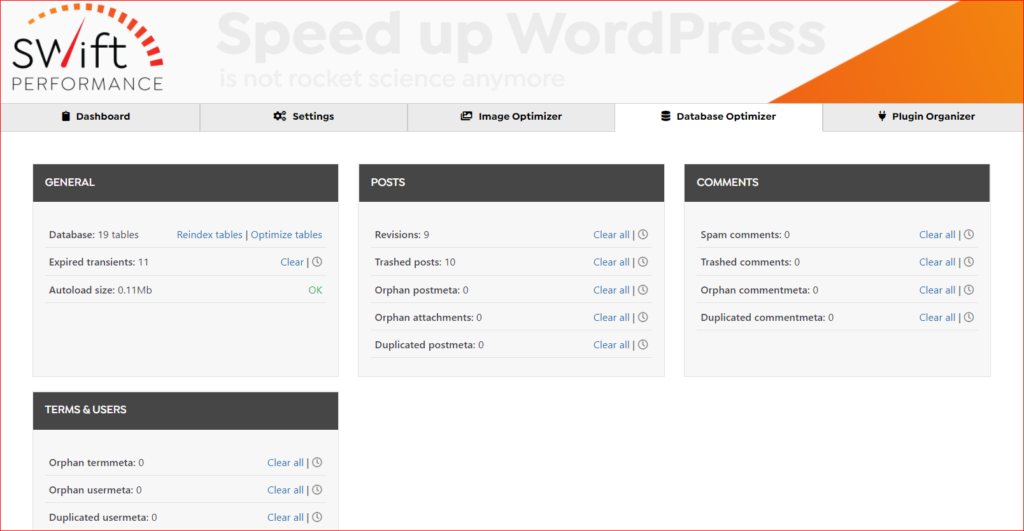
Task: Click schedule clock icon for Orphan postmeta
Action: [x=643, y=290]
